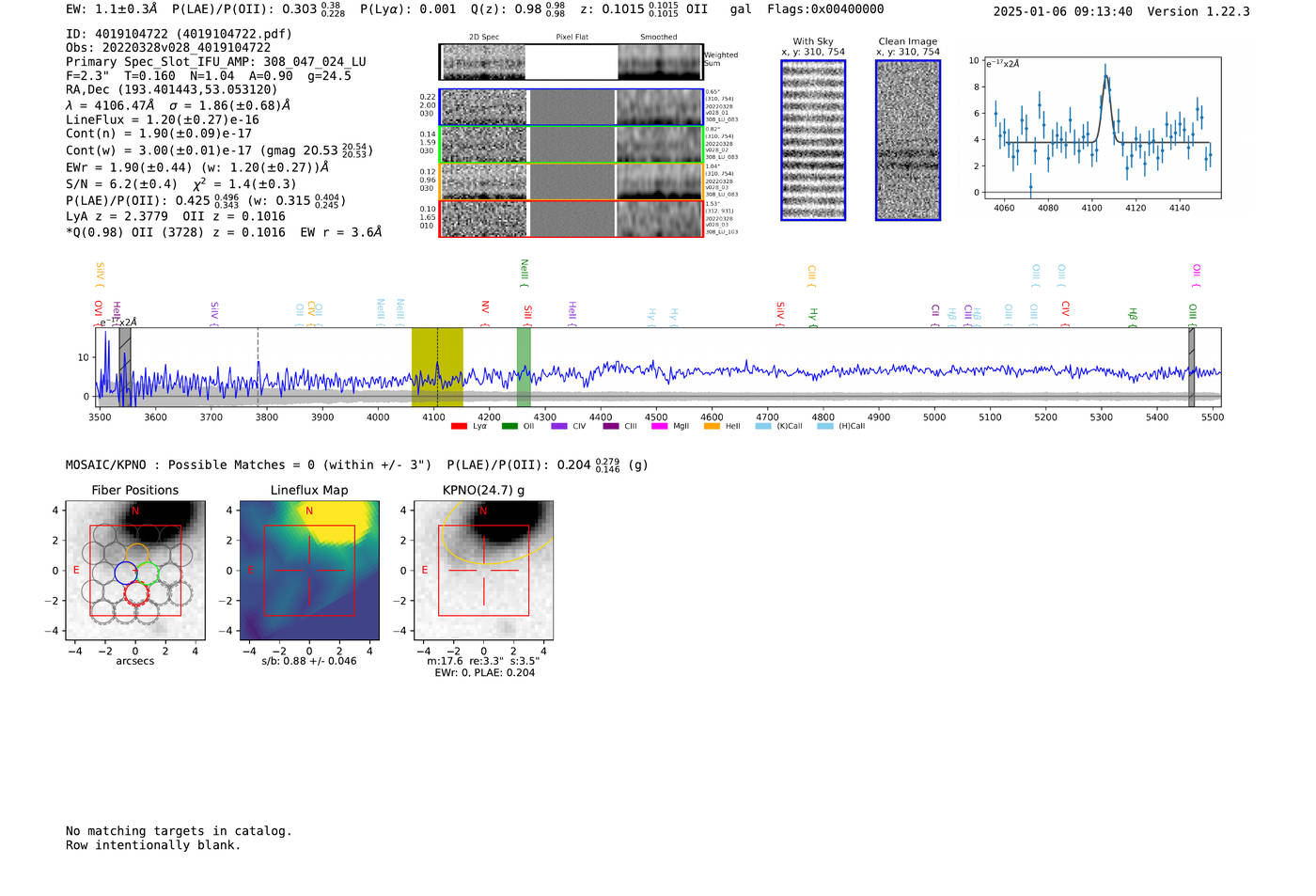Click the 'Pixel Flat' column header

tap(572, 38)
